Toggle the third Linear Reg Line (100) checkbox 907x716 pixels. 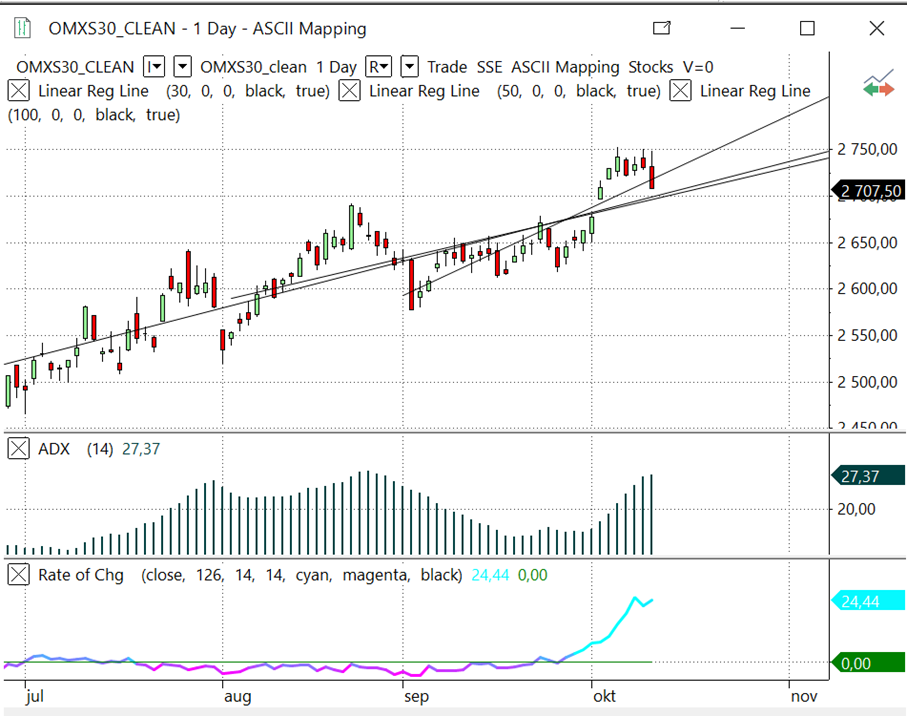pyautogui.click(x=680, y=91)
